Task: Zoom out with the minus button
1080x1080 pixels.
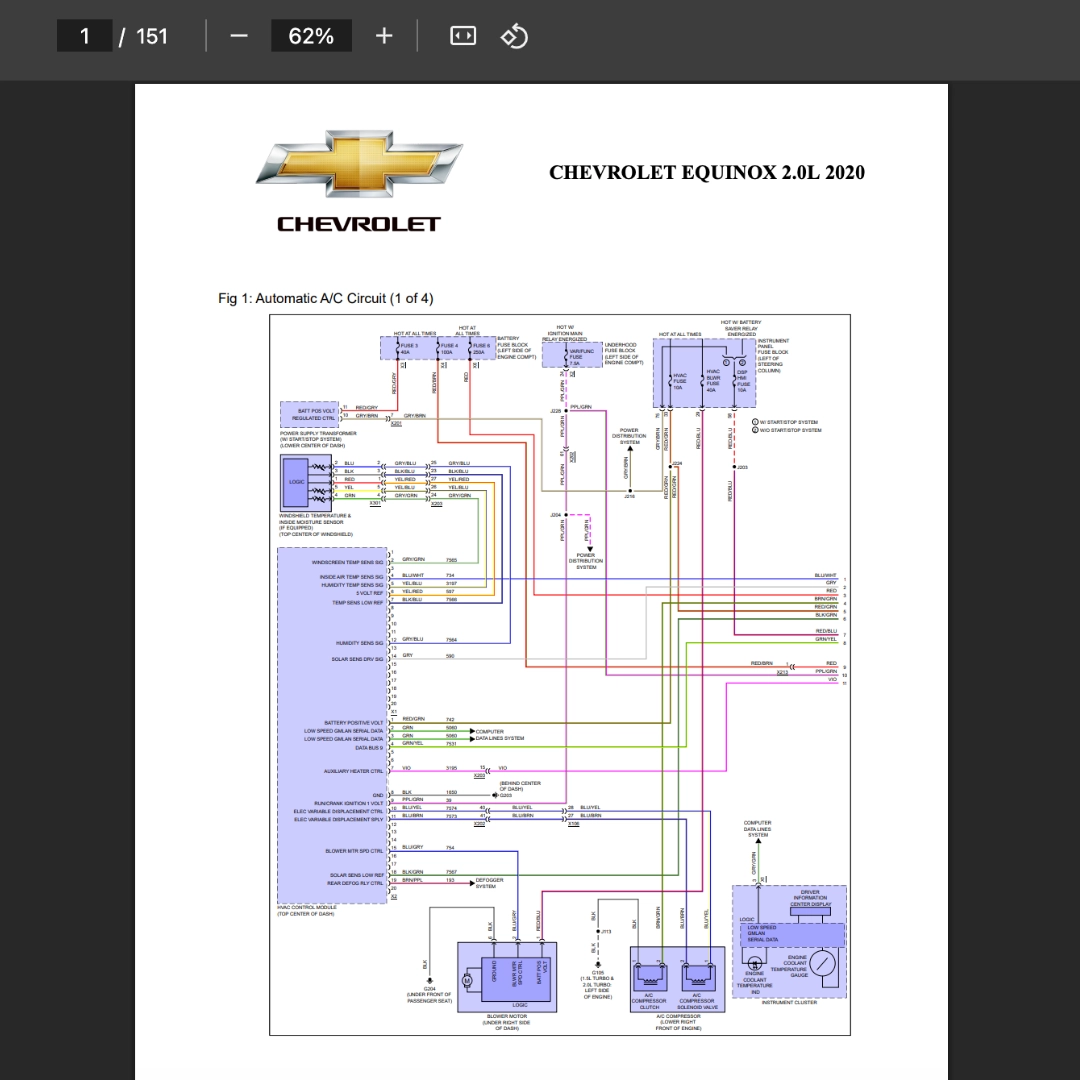Action: coord(239,36)
